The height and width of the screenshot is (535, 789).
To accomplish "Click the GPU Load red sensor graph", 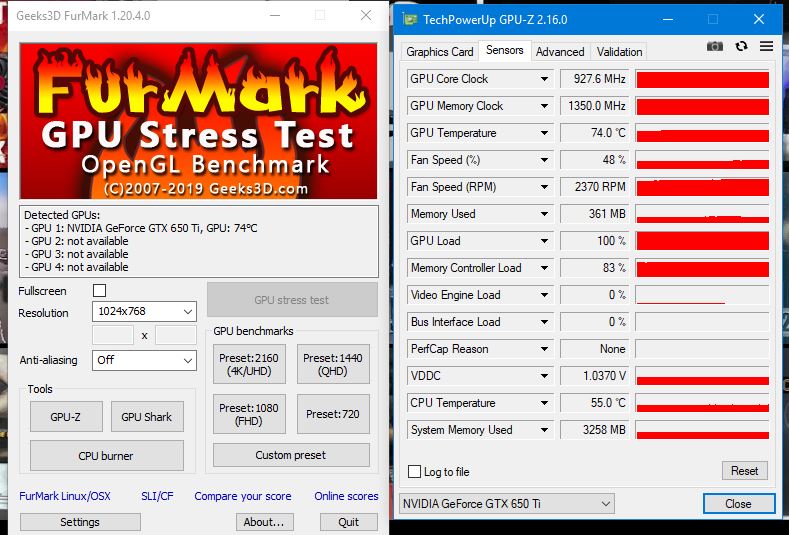I will pyautogui.click(x=702, y=241).
